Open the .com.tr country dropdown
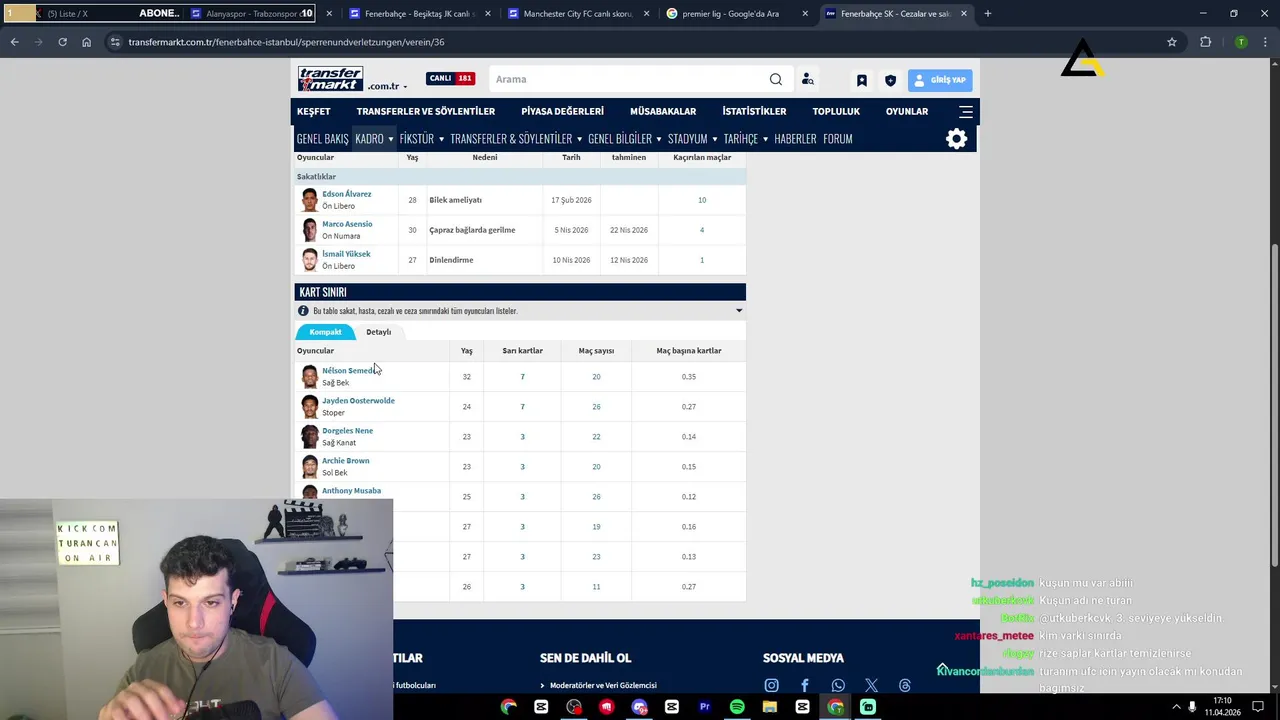Image resolution: width=1280 pixels, height=720 pixels. pyautogui.click(x=387, y=86)
